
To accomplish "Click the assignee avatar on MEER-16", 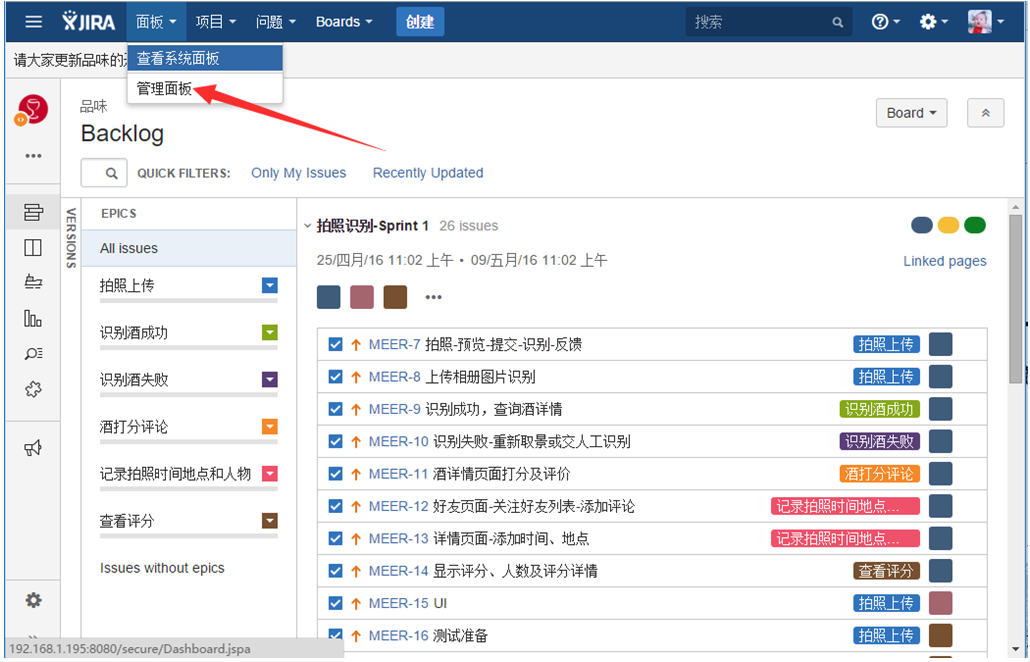I will (x=941, y=636).
